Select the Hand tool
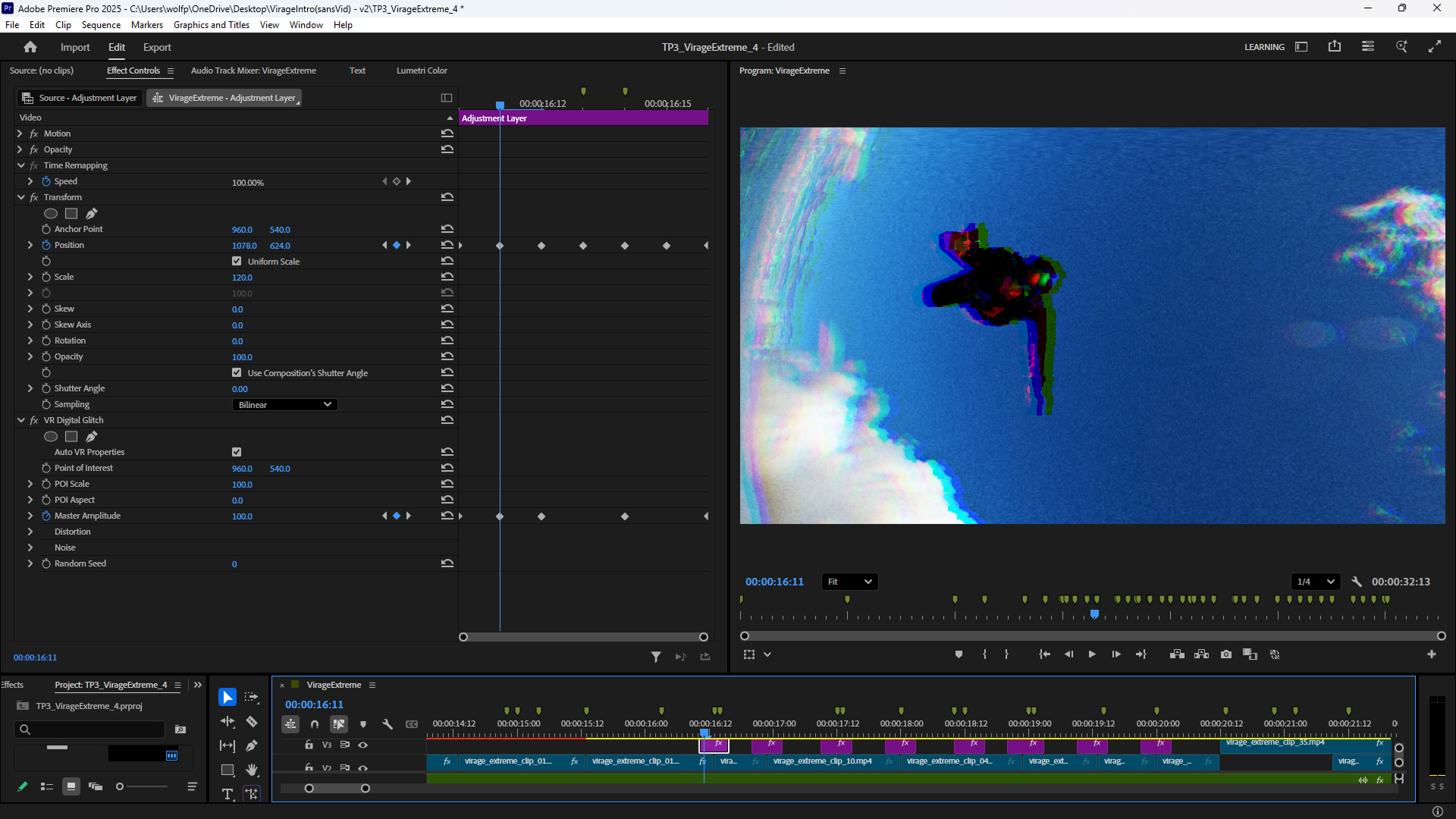Viewport: 1456px width, 819px height. point(252,770)
